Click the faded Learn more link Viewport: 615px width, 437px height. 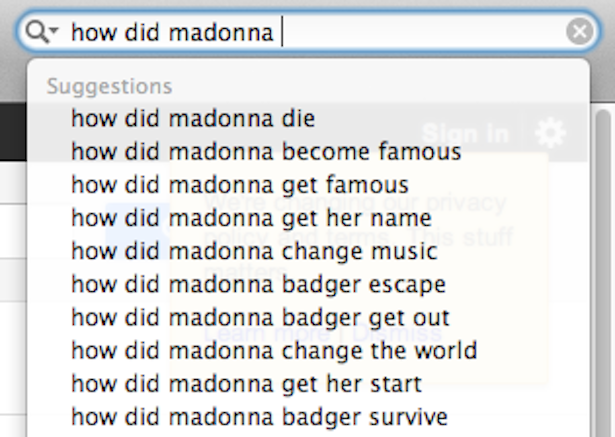[267, 333]
